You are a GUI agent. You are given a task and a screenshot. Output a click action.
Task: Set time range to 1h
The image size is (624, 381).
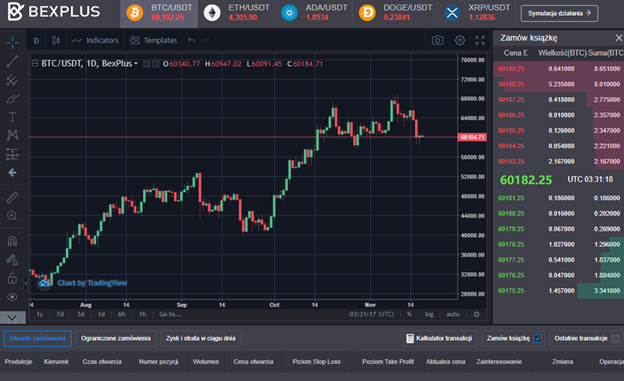tap(142, 315)
